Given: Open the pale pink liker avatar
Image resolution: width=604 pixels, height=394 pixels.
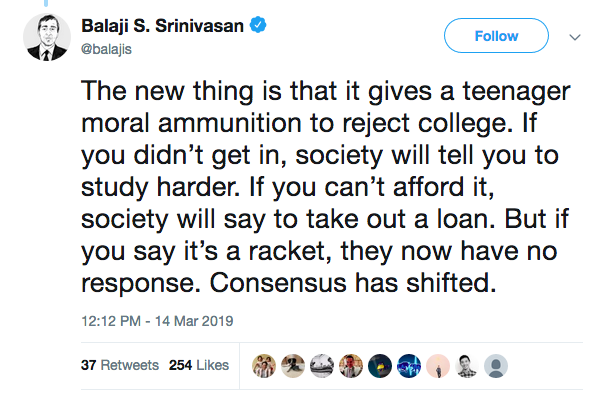Looking at the screenshot, I should point(438,366).
